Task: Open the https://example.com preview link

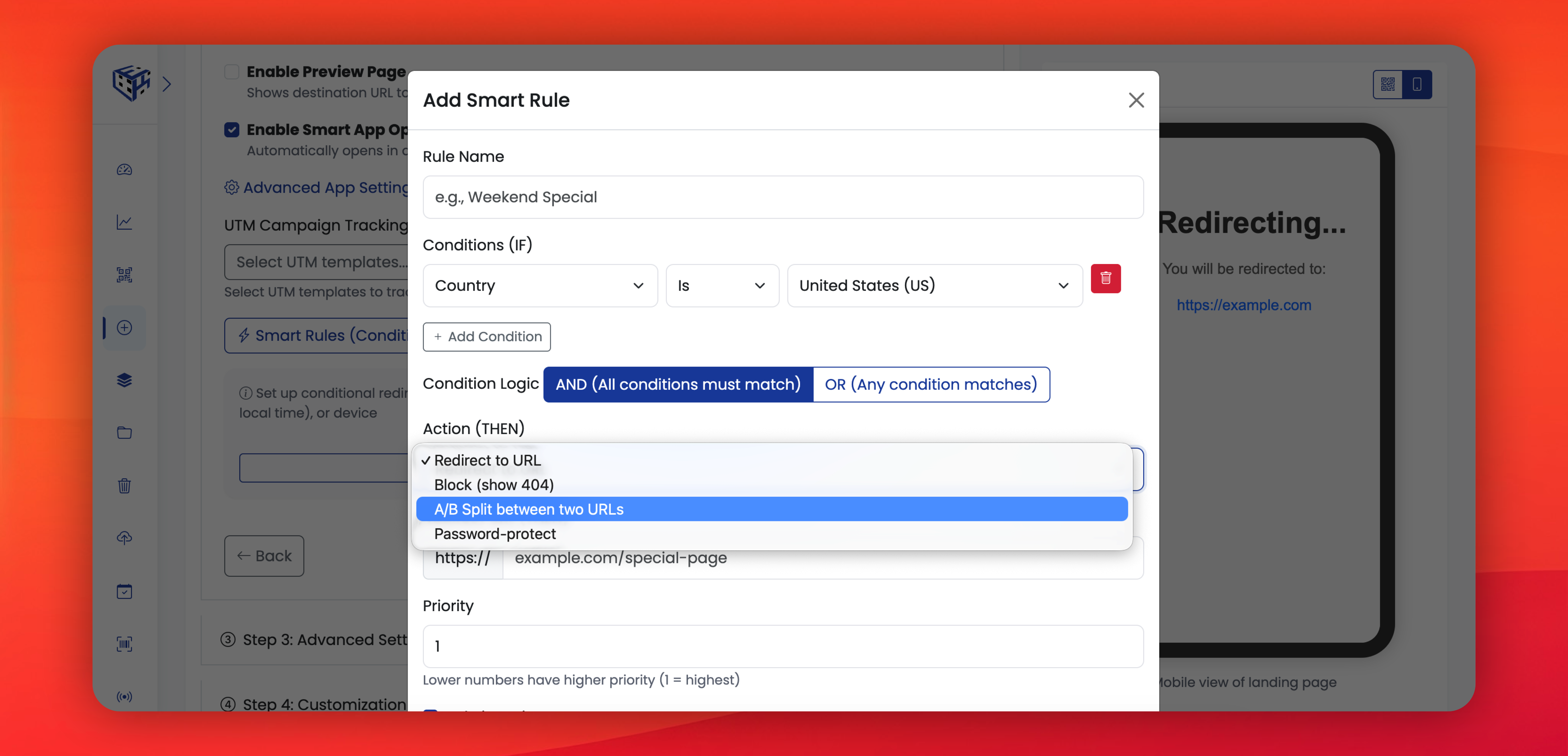Action: [x=1244, y=305]
